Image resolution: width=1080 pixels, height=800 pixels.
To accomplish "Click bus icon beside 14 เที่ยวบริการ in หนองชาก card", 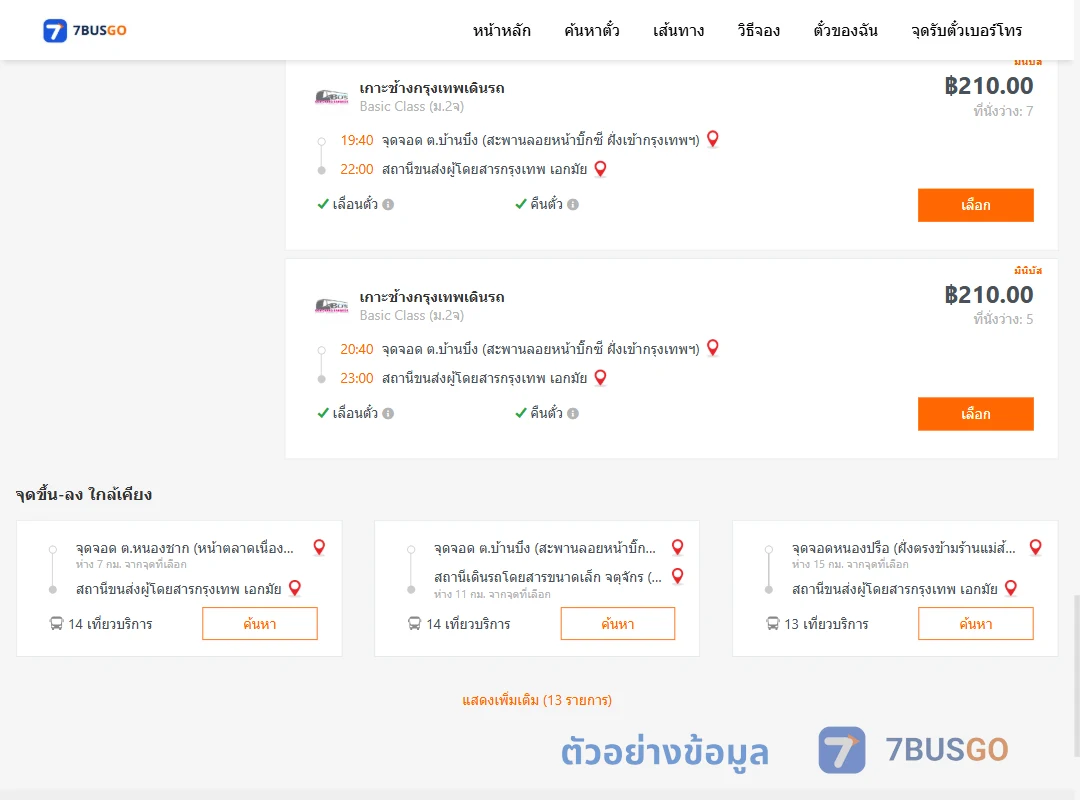I will 56,624.
